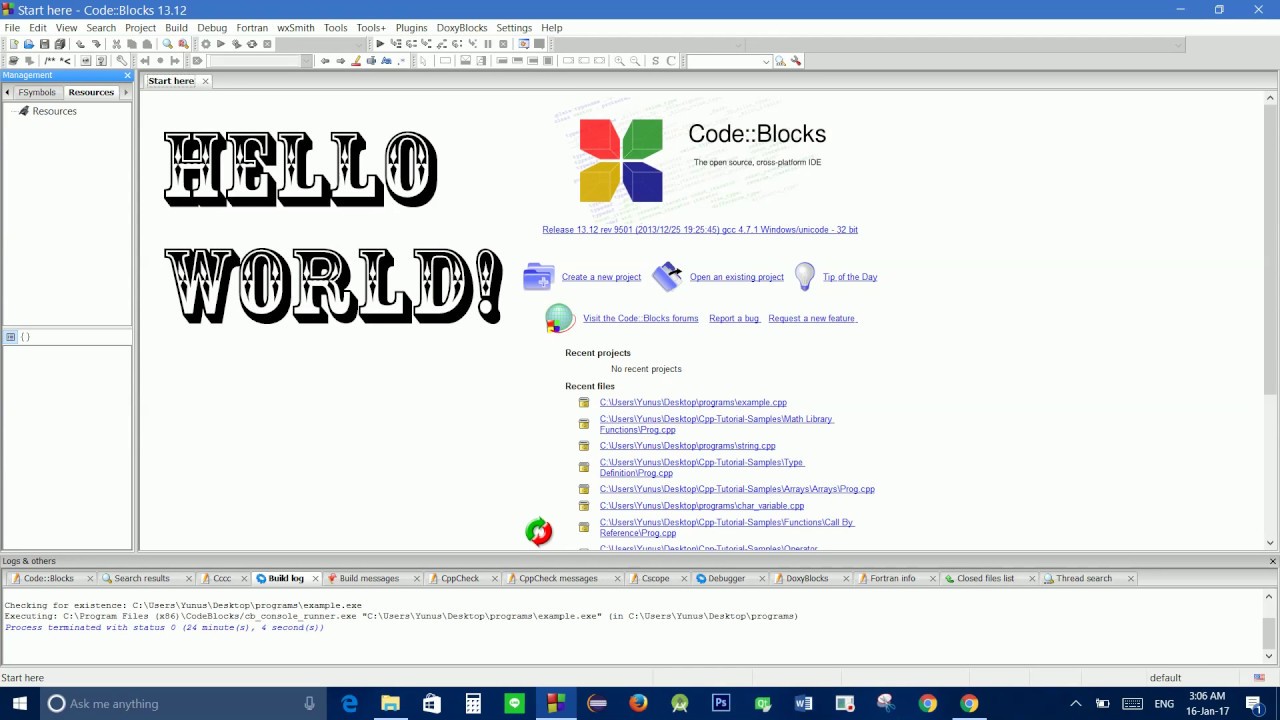This screenshot has height=720, width=1280.
Task: Click the Find magnifier icon in toolbar
Action: [167, 44]
